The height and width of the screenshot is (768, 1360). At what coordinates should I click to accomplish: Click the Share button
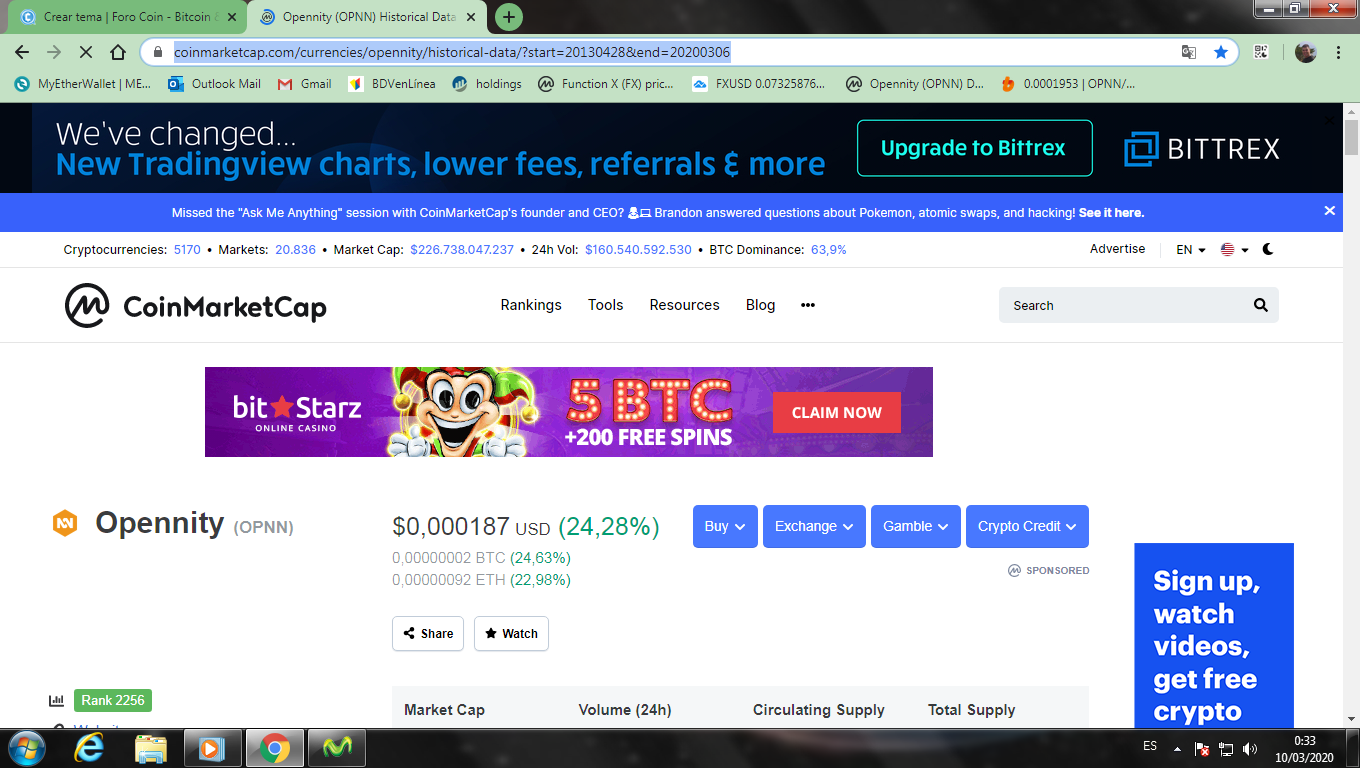[428, 633]
